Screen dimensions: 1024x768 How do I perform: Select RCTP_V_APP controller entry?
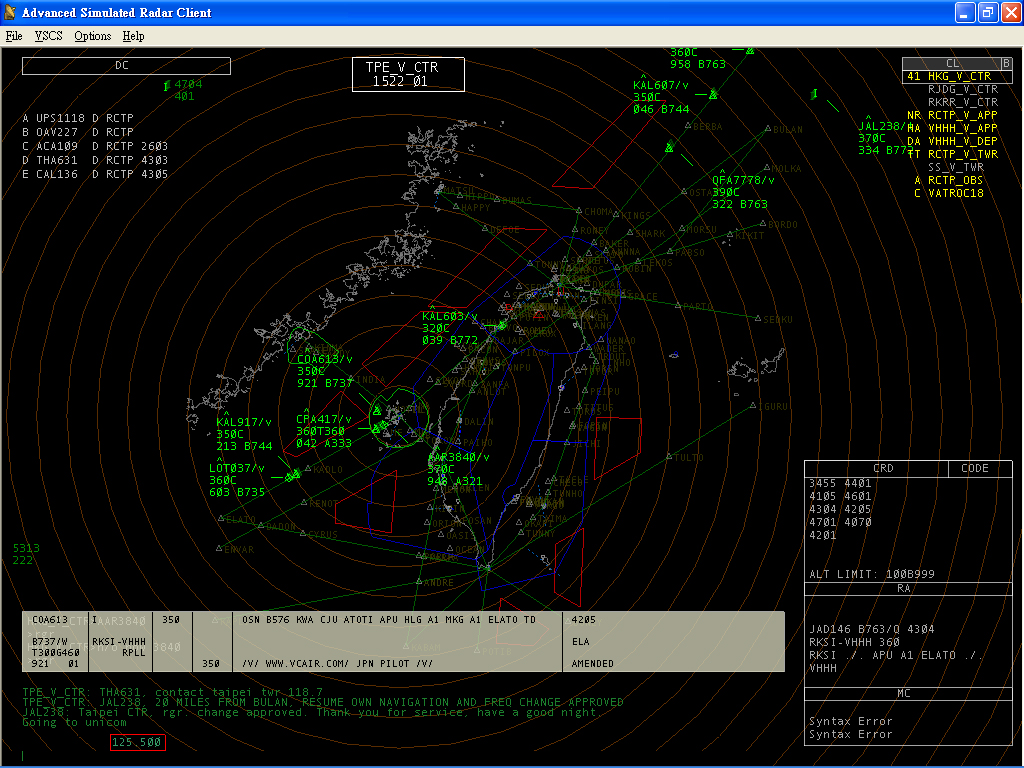pos(962,115)
